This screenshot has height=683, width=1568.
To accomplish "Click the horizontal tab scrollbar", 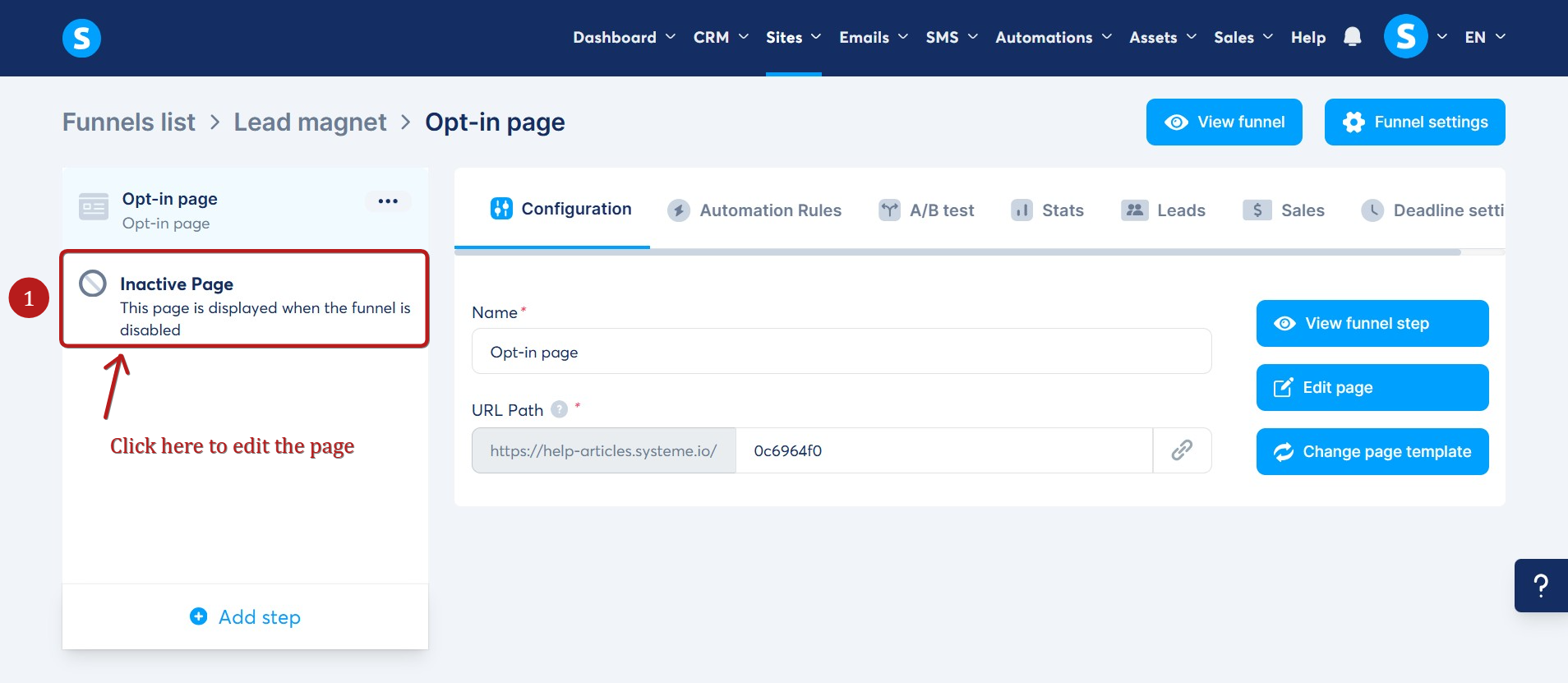I will point(957,252).
